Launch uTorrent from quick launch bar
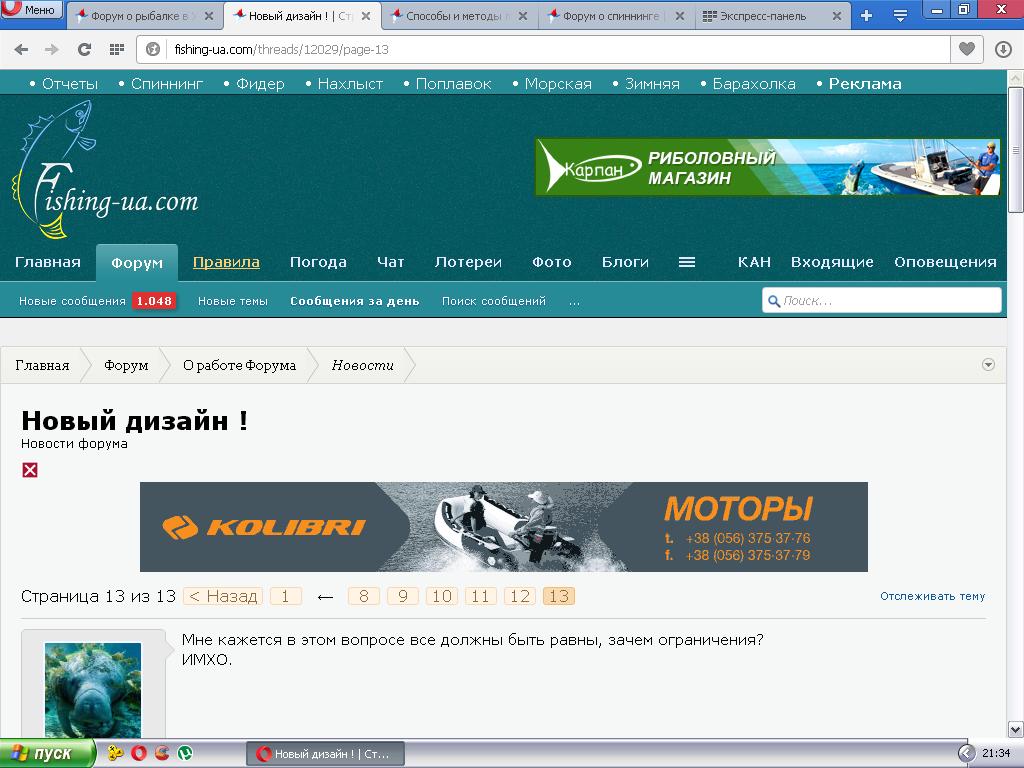Screen dimensions: 1024x768 click(x=184, y=753)
